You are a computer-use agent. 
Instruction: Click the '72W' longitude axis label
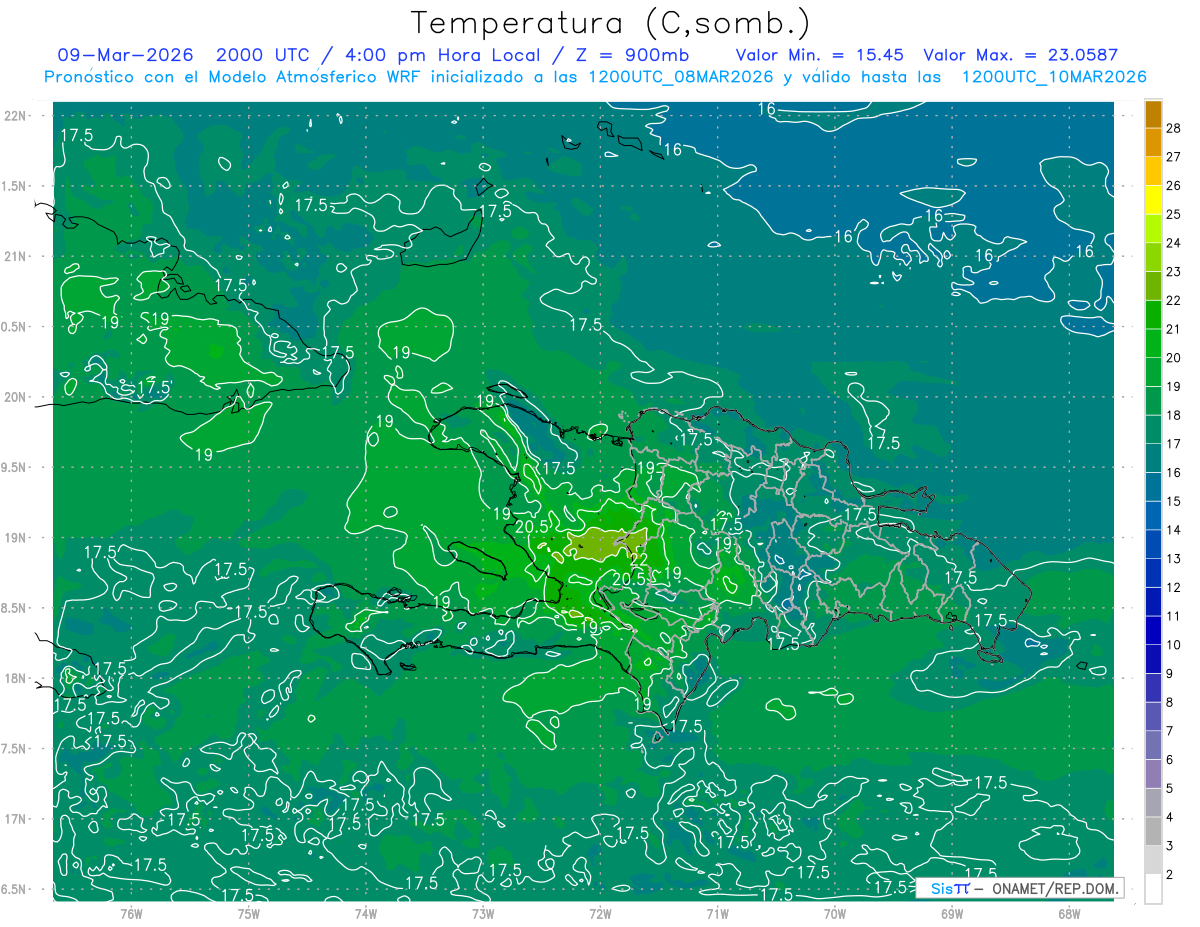(x=600, y=913)
